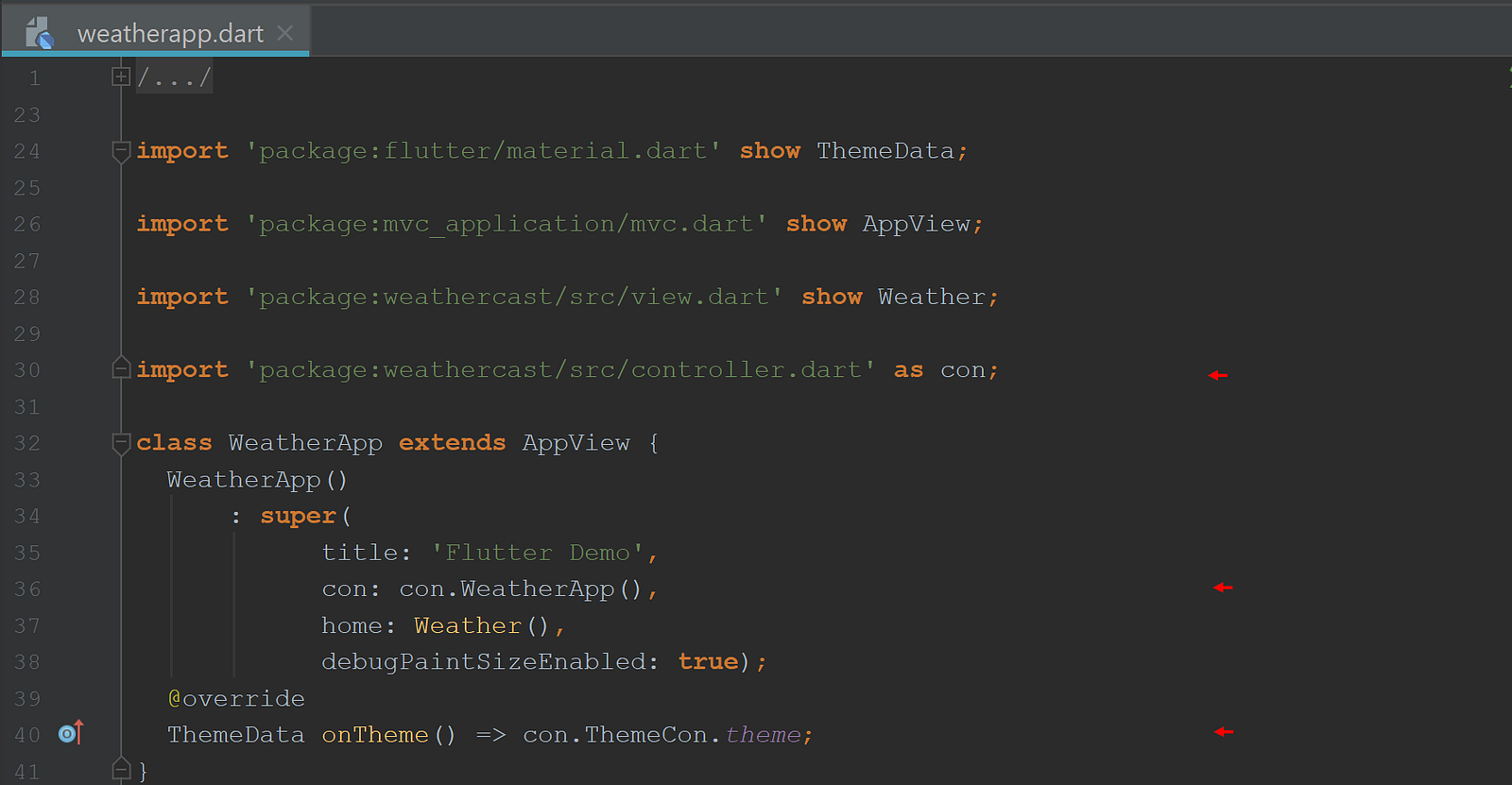Click the 'extends' keyword

[452, 443]
